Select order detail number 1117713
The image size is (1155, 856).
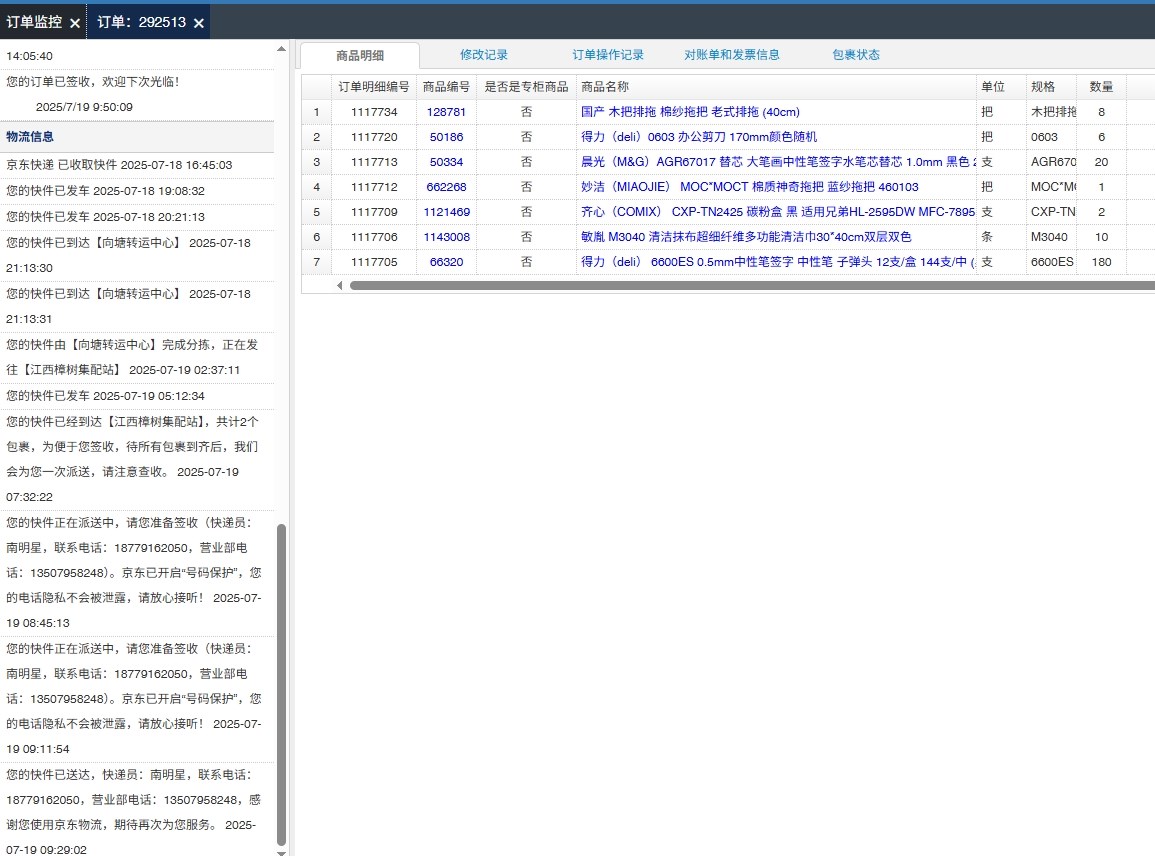374,162
